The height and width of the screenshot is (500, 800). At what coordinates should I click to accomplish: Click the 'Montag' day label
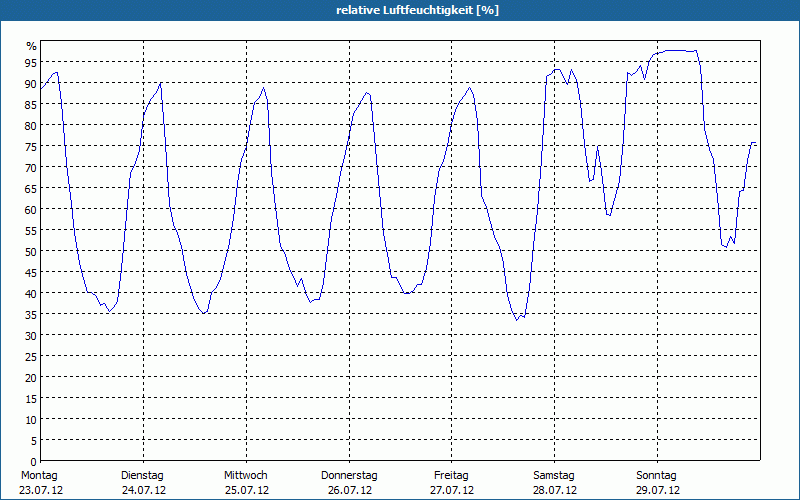[39, 475]
